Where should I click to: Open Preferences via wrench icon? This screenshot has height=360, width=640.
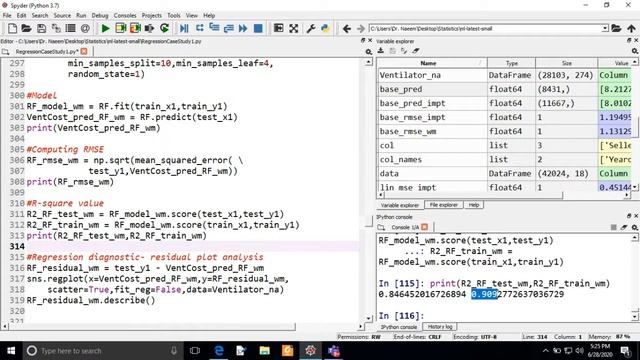pos(311,29)
